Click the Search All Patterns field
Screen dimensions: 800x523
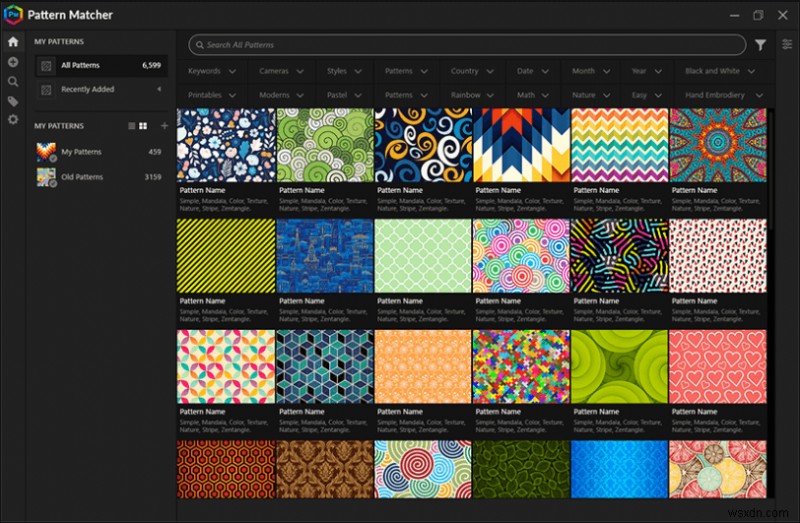pyautogui.click(x=466, y=45)
